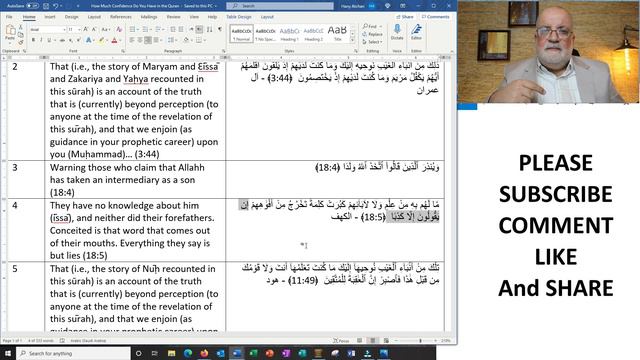Toggle Strikethrough formatting
The width and height of the screenshot is (640, 360).
pyautogui.click(x=62, y=40)
